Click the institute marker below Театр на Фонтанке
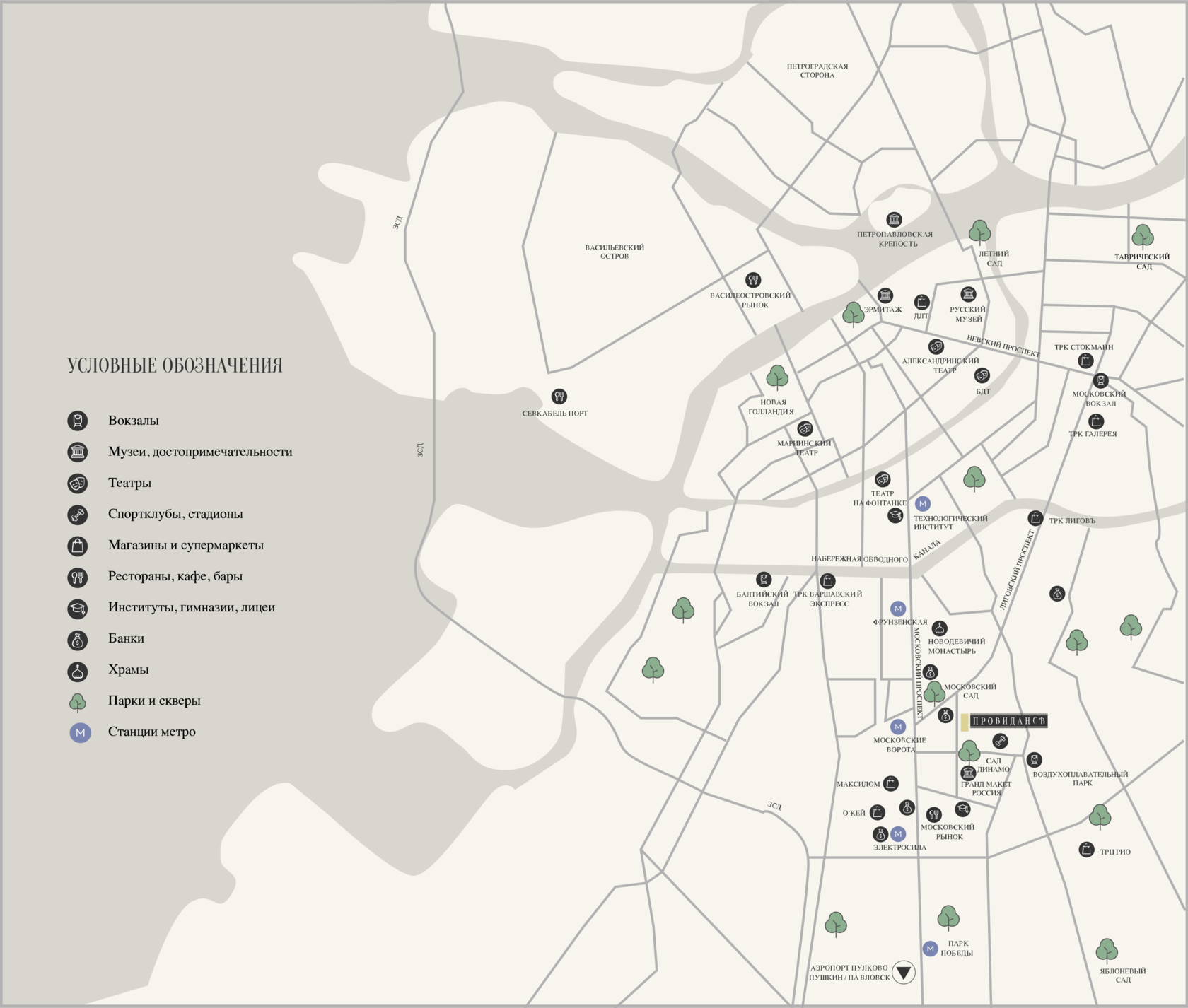This screenshot has height=1008, width=1188. click(895, 515)
